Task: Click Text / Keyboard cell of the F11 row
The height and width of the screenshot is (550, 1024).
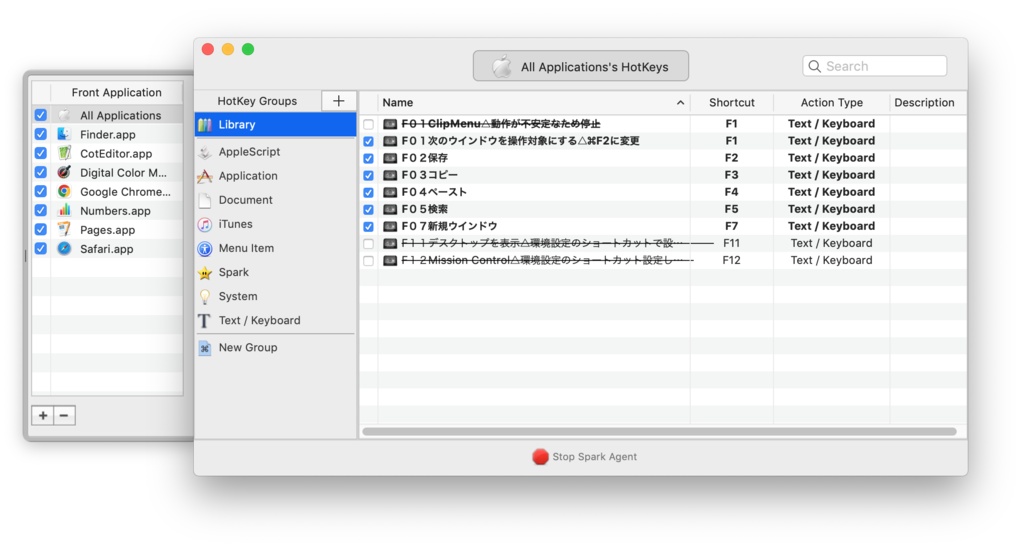Action: (831, 244)
